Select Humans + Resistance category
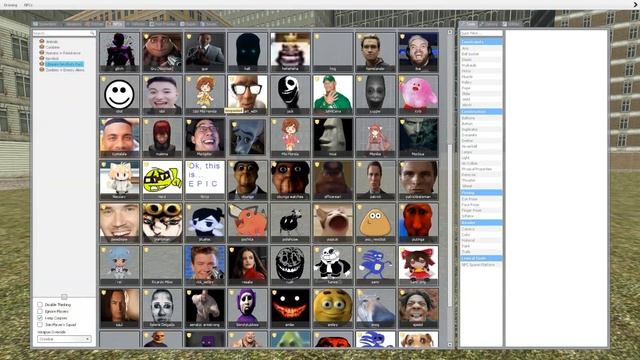This screenshot has width=640, height=360. (63, 53)
